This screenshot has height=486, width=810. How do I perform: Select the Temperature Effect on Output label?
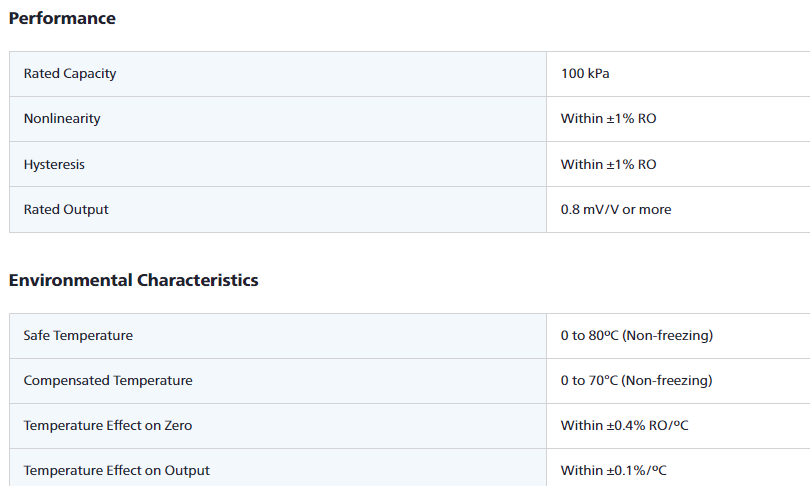117,470
